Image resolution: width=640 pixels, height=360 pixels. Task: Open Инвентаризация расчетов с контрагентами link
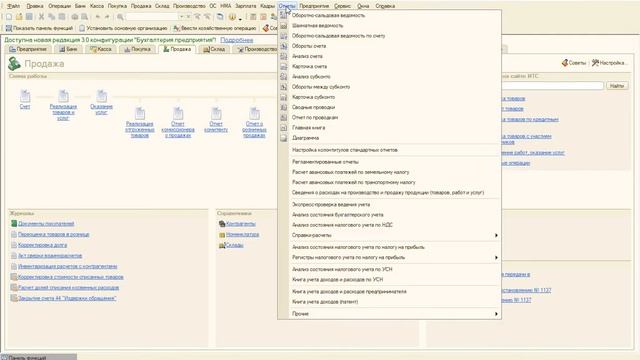pos(67,266)
